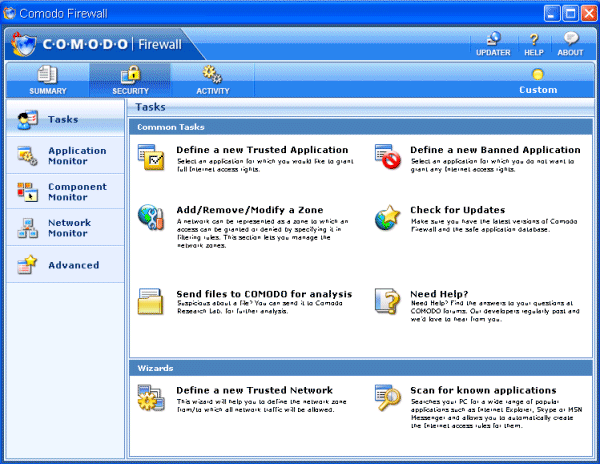Click the Need Help? heading link
Image resolution: width=600 pixels, height=464 pixels.
coord(439,294)
